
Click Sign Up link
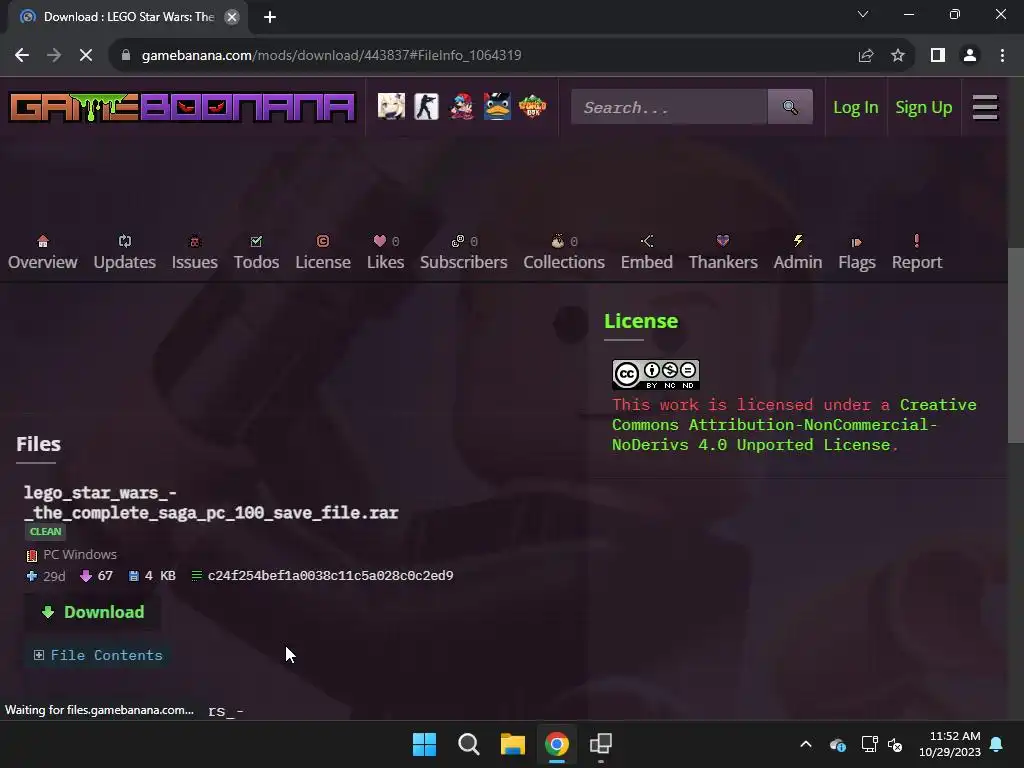click(x=923, y=107)
